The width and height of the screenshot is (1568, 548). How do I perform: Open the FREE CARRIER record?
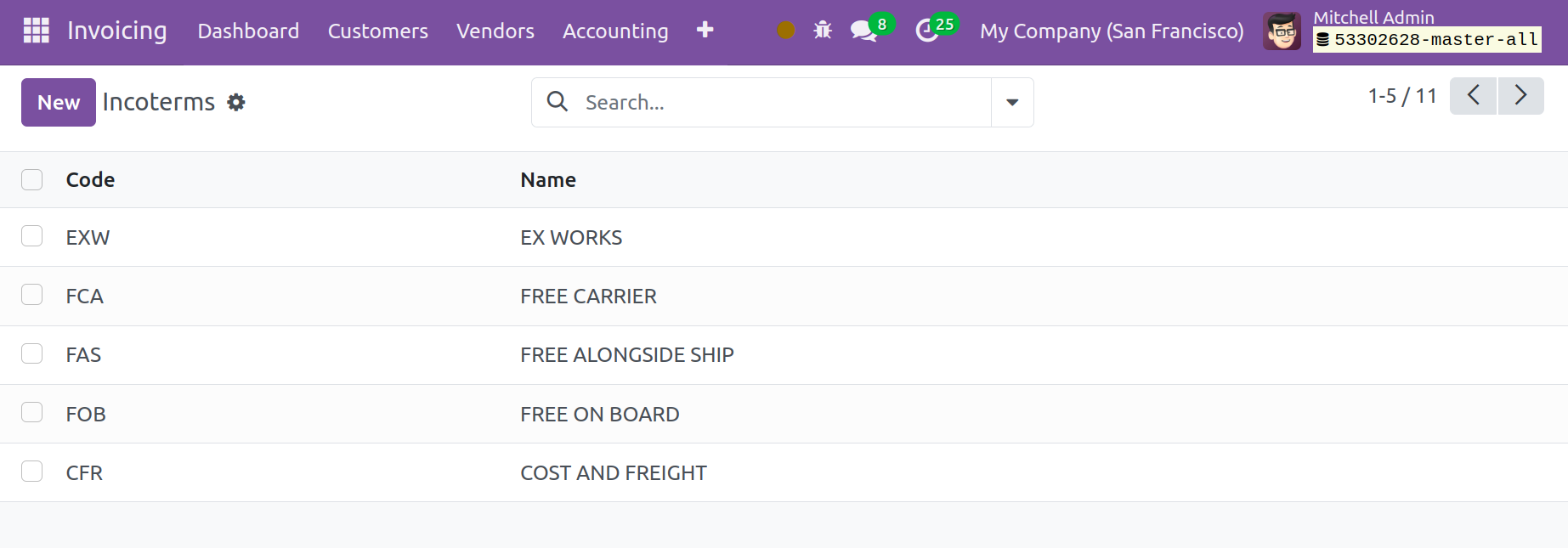[588, 297]
